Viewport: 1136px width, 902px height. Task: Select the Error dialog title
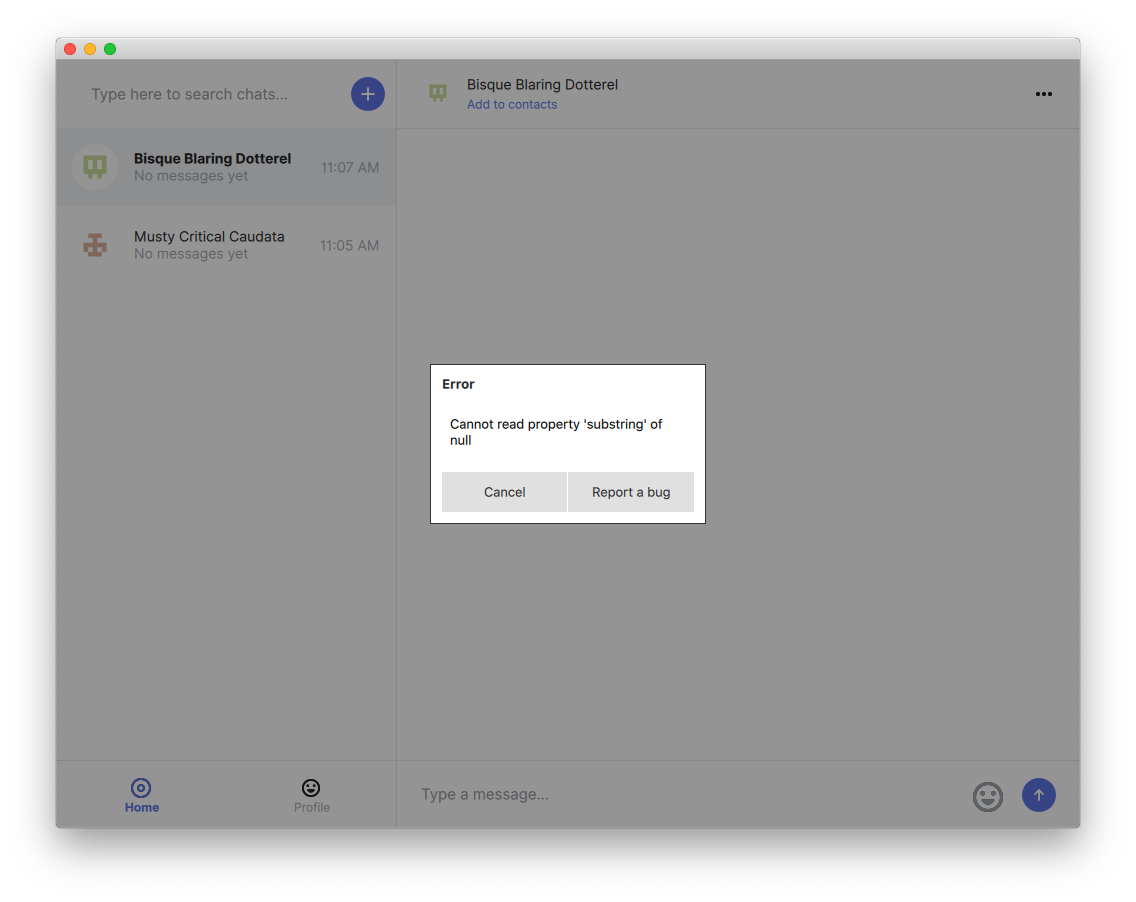point(458,384)
